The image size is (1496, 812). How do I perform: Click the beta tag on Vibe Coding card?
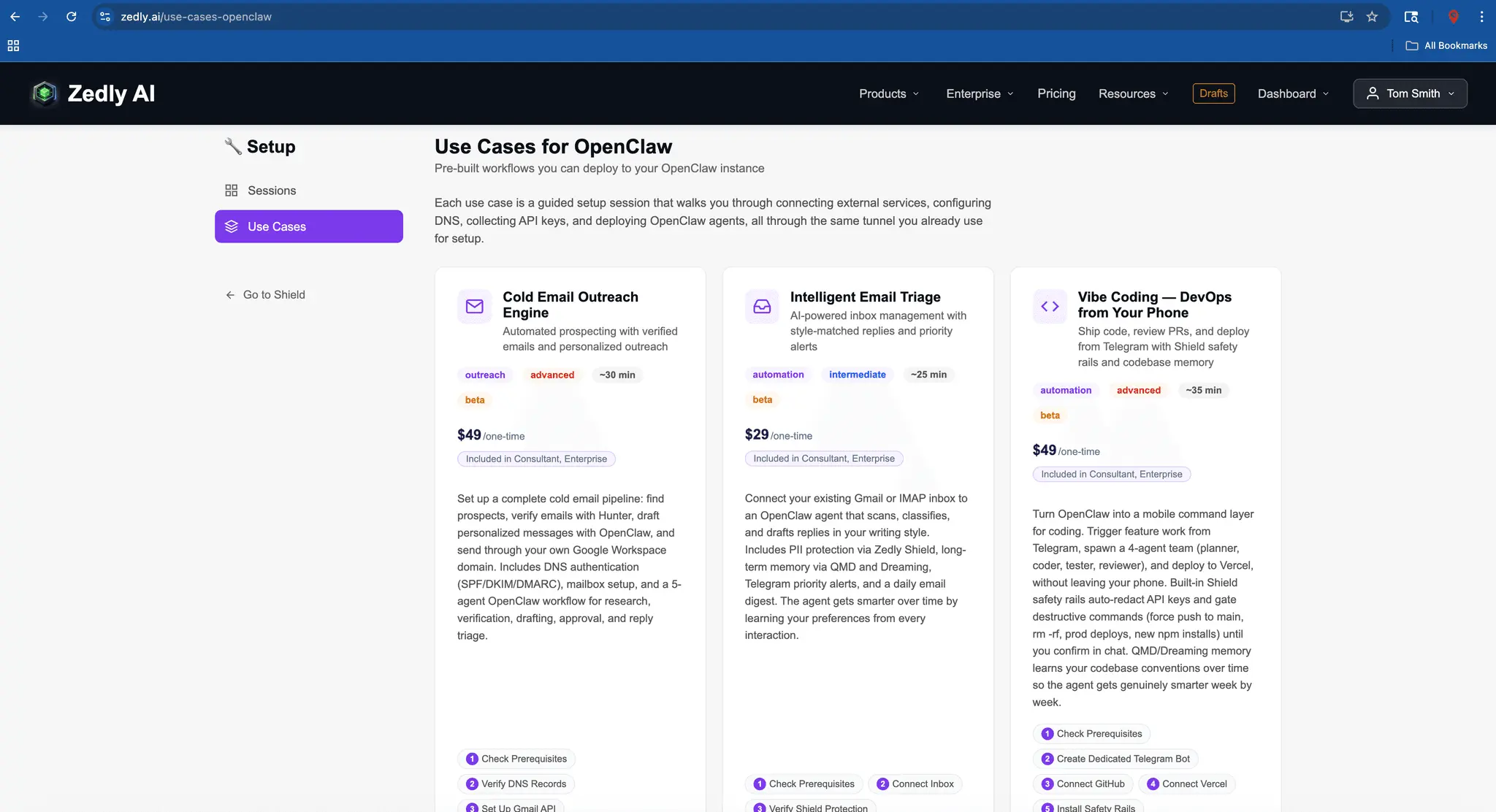pos(1050,415)
